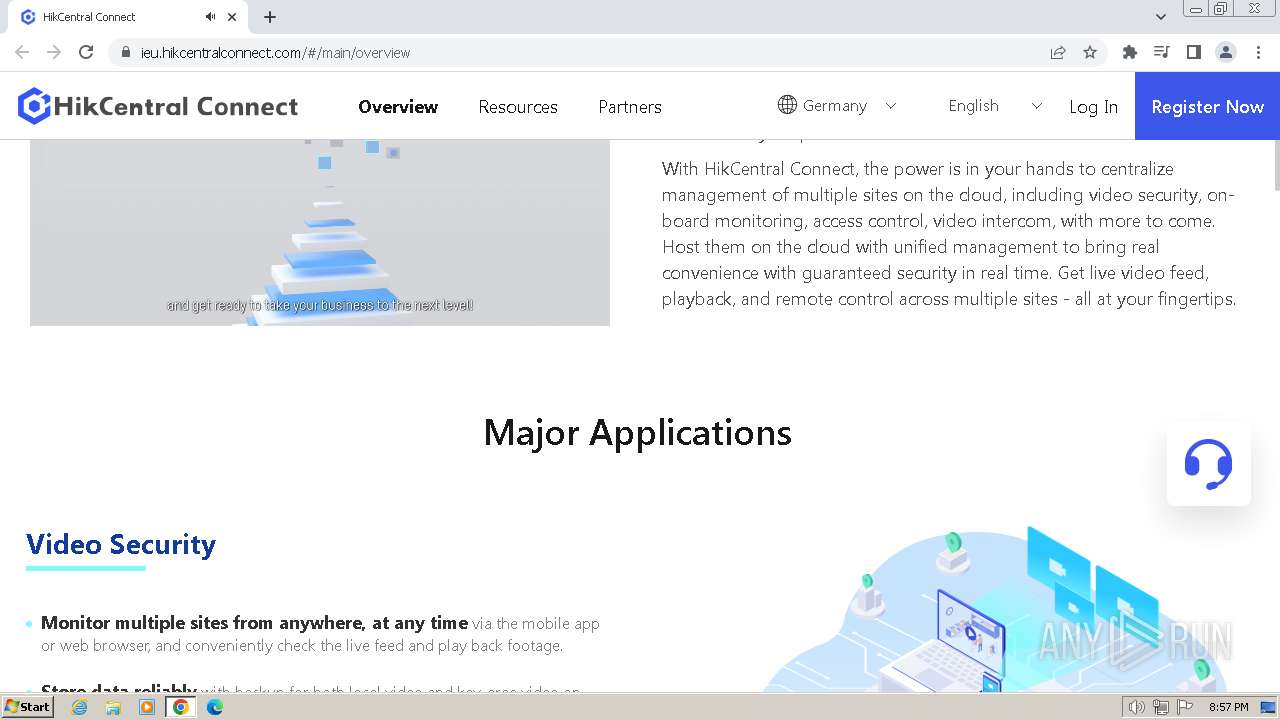Select the Overview nav item
Screen dimensions: 1280x720
(x=398, y=107)
